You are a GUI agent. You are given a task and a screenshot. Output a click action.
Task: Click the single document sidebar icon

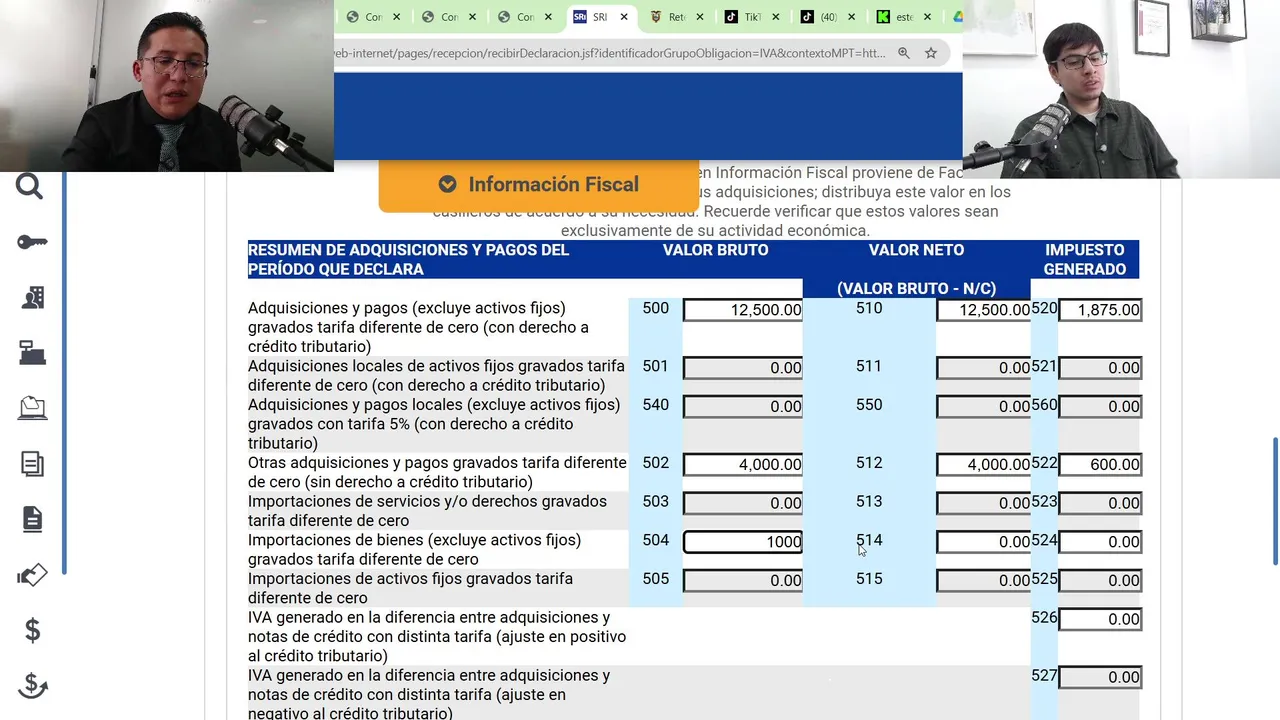32,519
